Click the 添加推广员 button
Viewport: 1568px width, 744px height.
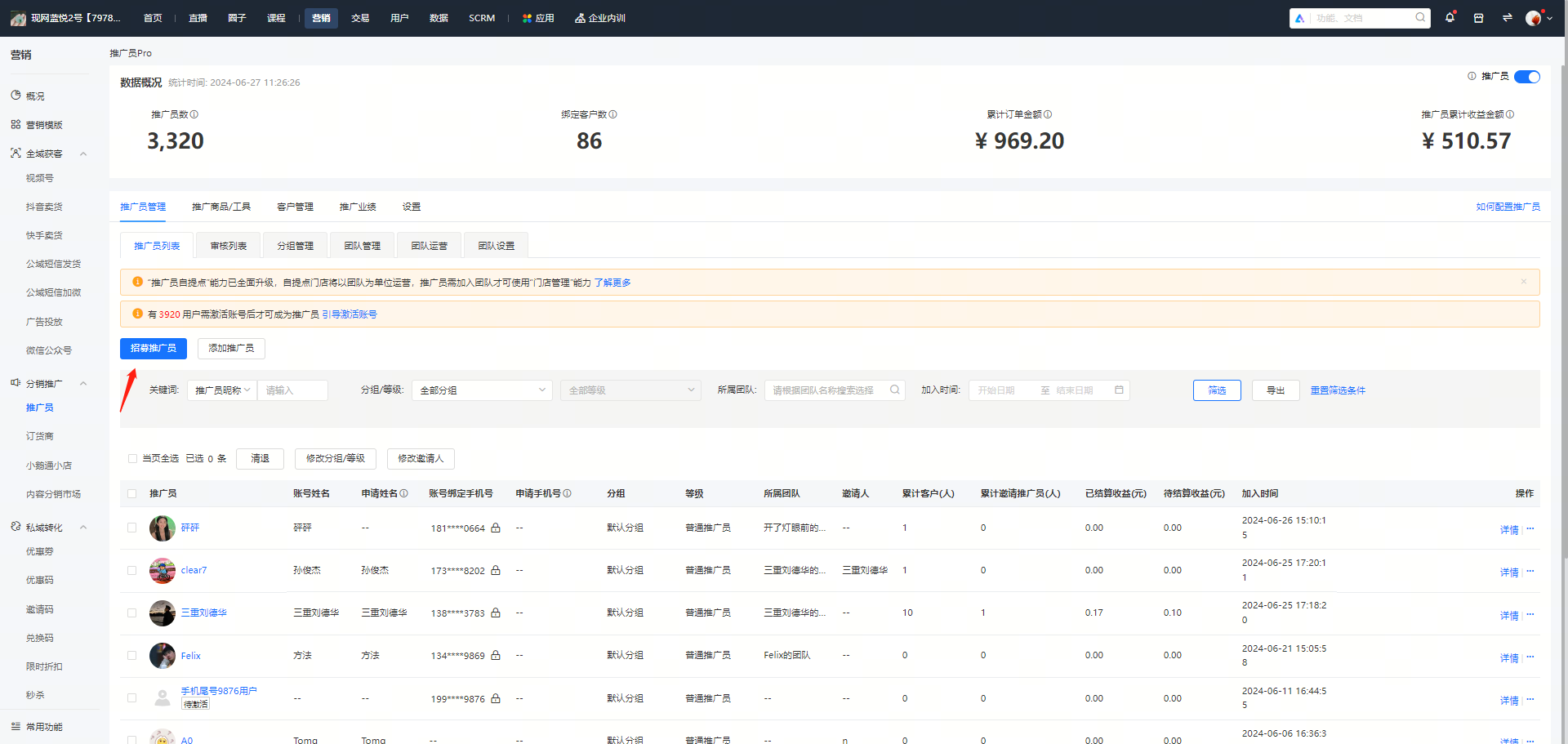[231, 349]
